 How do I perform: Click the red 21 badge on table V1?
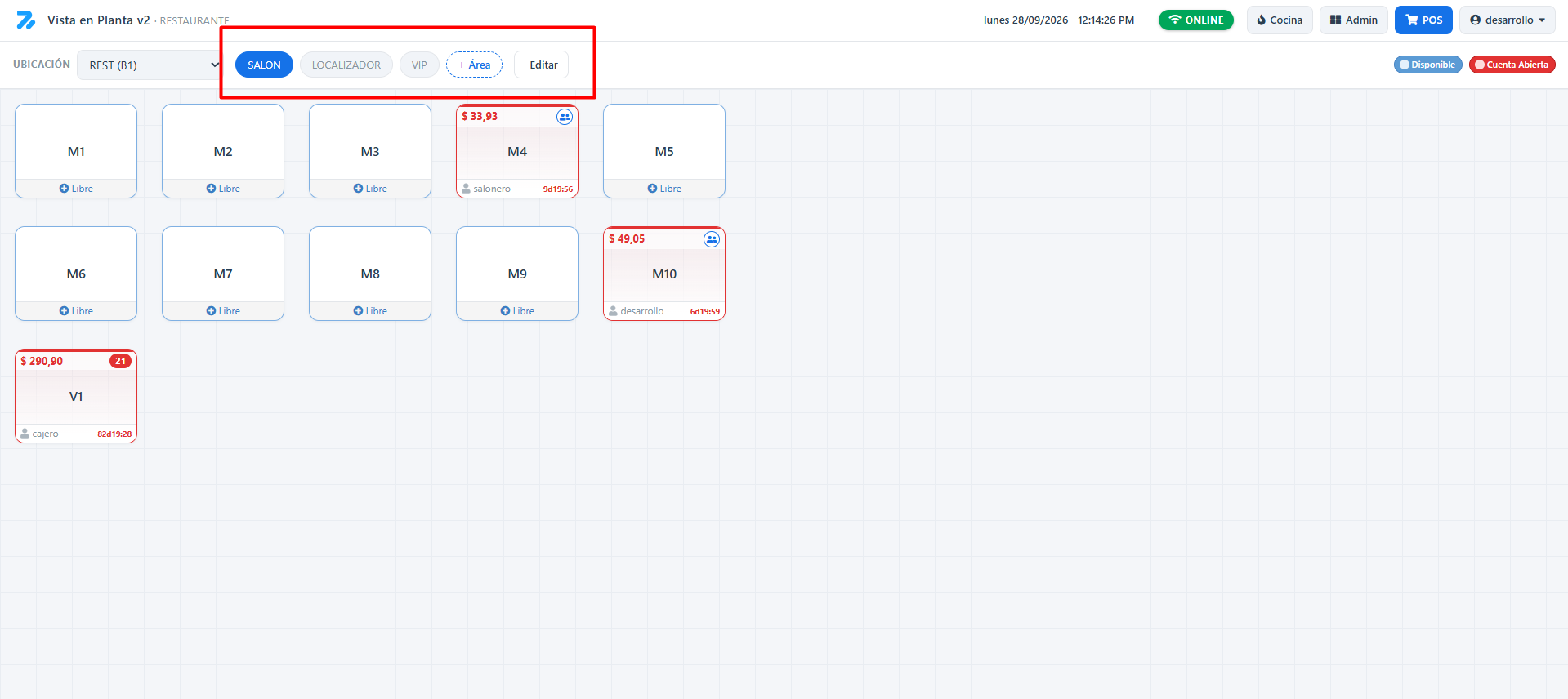[120, 361]
